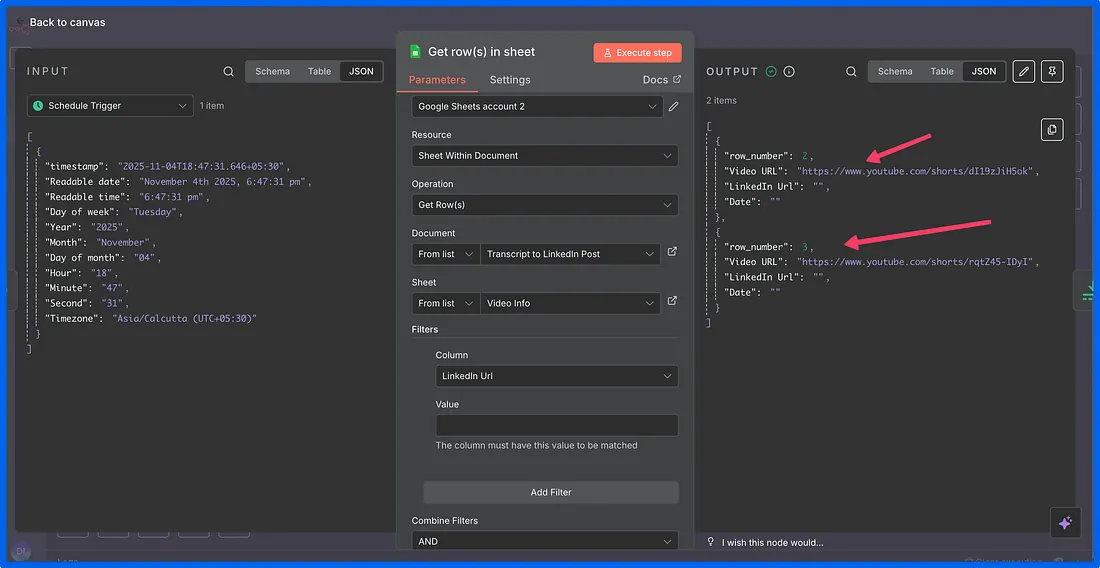Open the Operation Get Row(s) dropdown
Viewport: 1100px width, 568px height.
(x=544, y=205)
